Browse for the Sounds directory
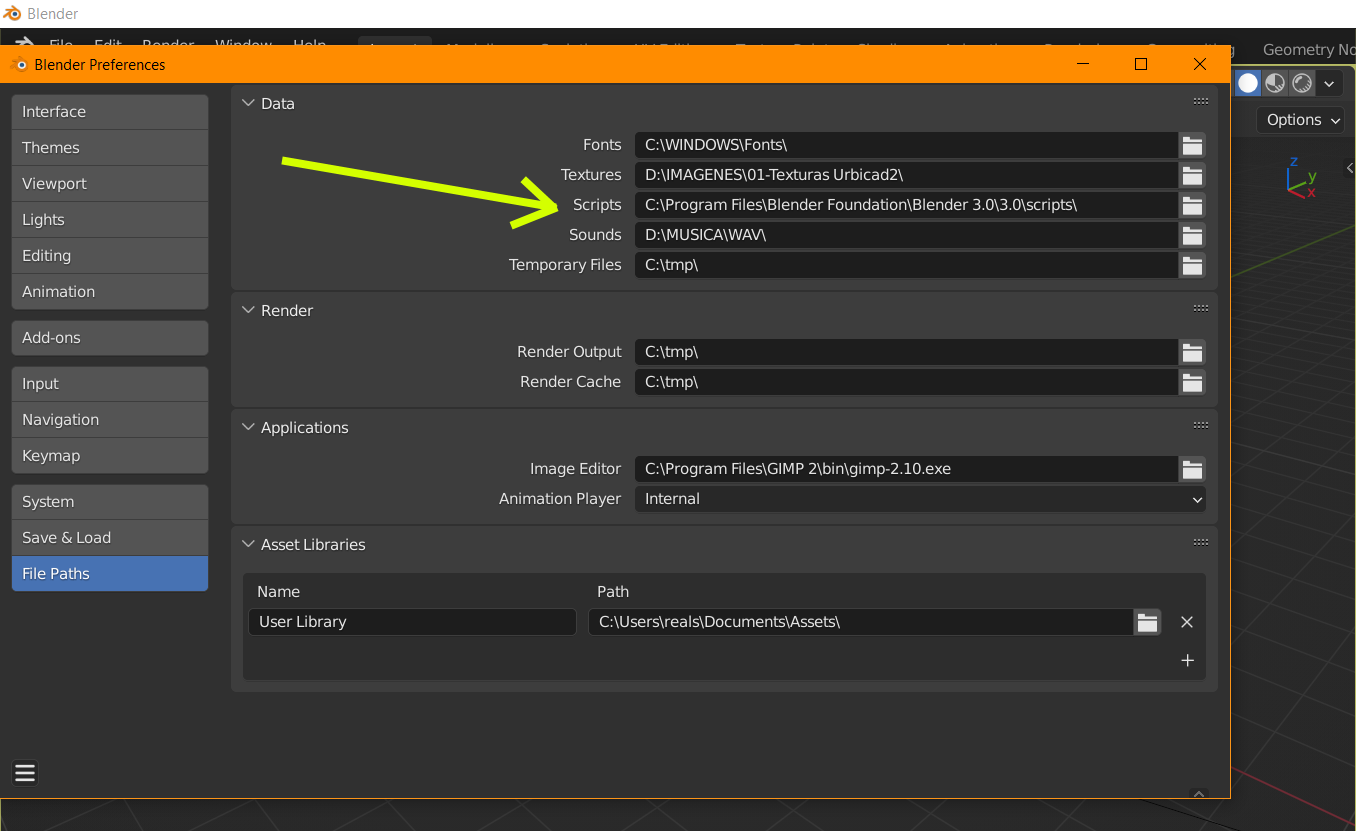 click(x=1192, y=235)
